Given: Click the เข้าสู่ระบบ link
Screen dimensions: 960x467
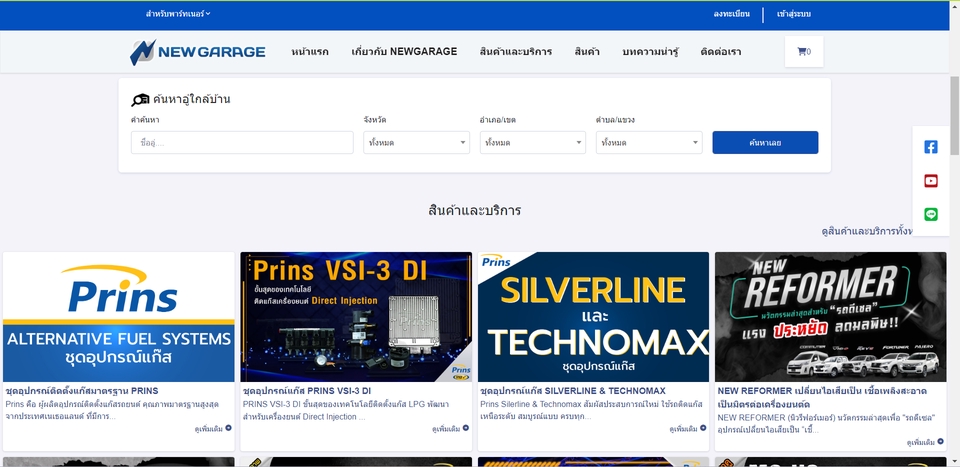Looking at the screenshot, I should pyautogui.click(x=793, y=13).
